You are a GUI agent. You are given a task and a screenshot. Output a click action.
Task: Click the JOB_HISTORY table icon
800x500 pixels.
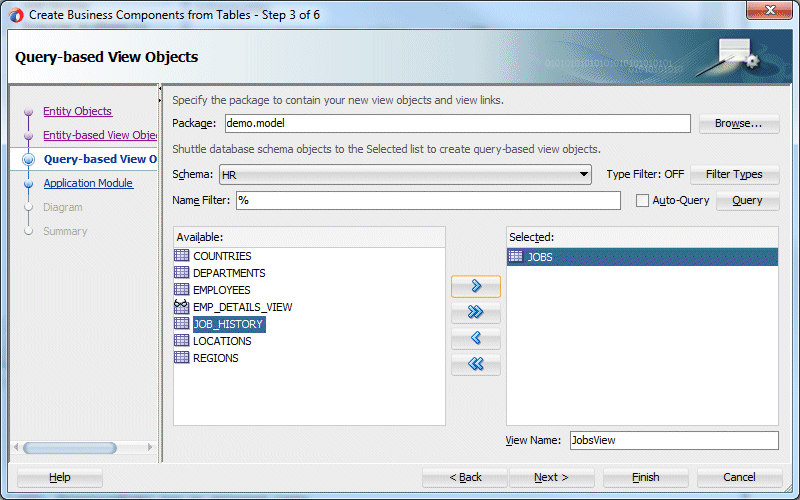tap(181, 323)
